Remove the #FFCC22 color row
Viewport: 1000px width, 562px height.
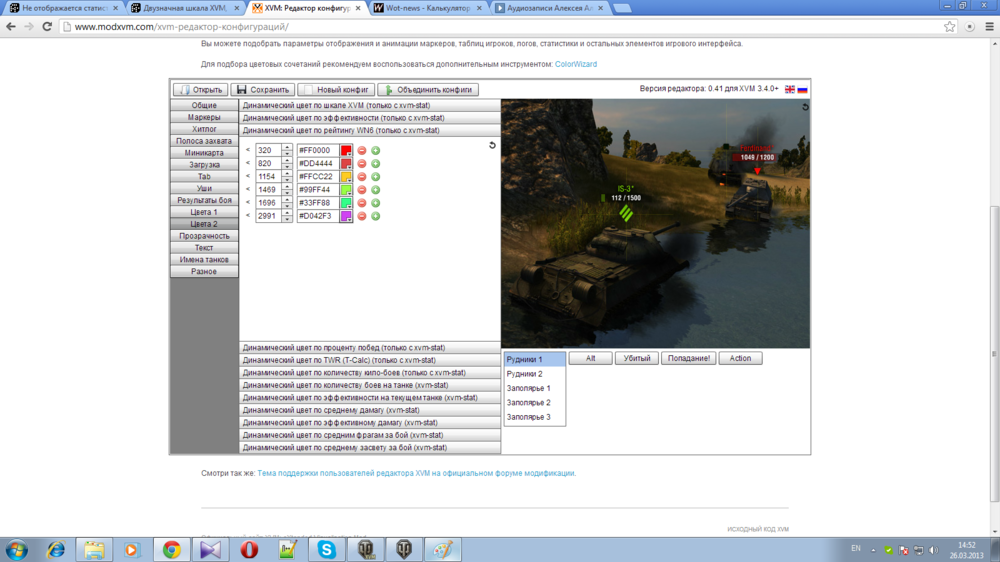click(x=362, y=177)
